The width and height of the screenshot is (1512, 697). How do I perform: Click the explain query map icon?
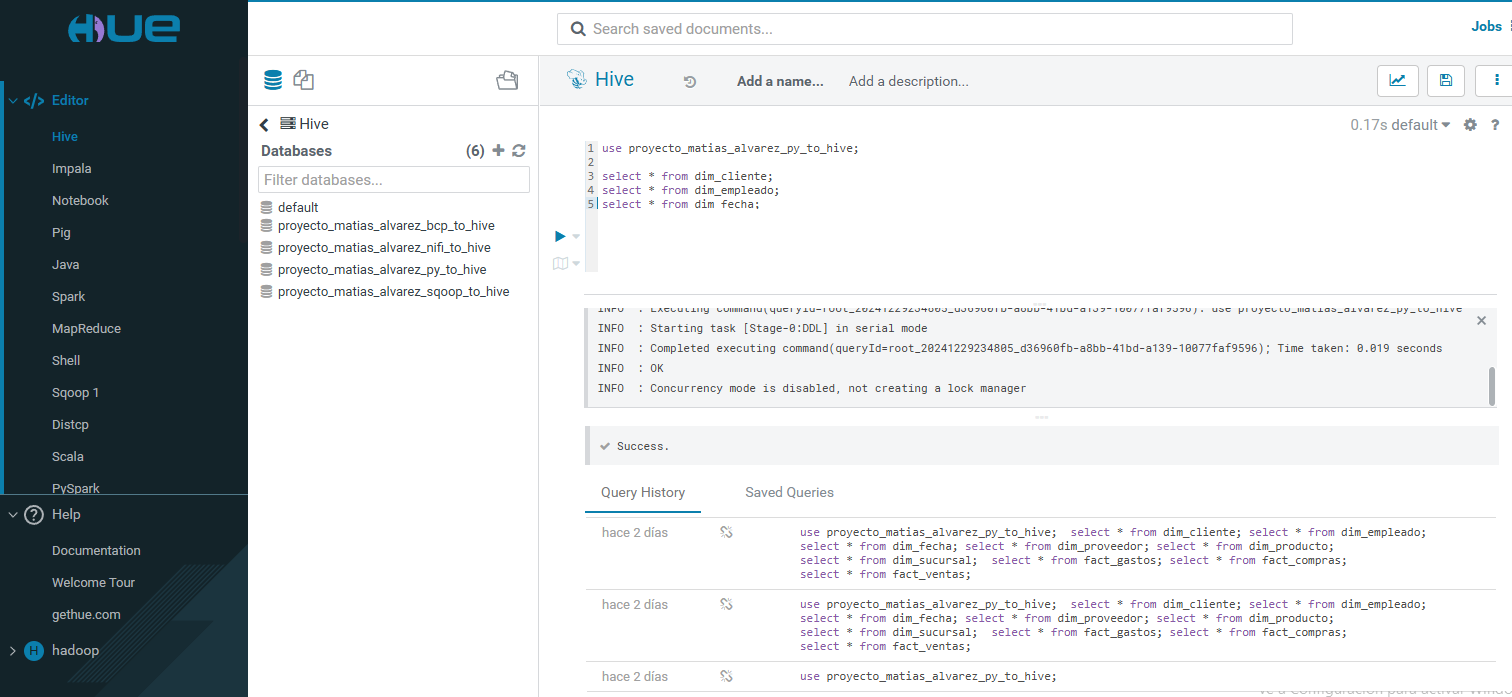point(560,263)
